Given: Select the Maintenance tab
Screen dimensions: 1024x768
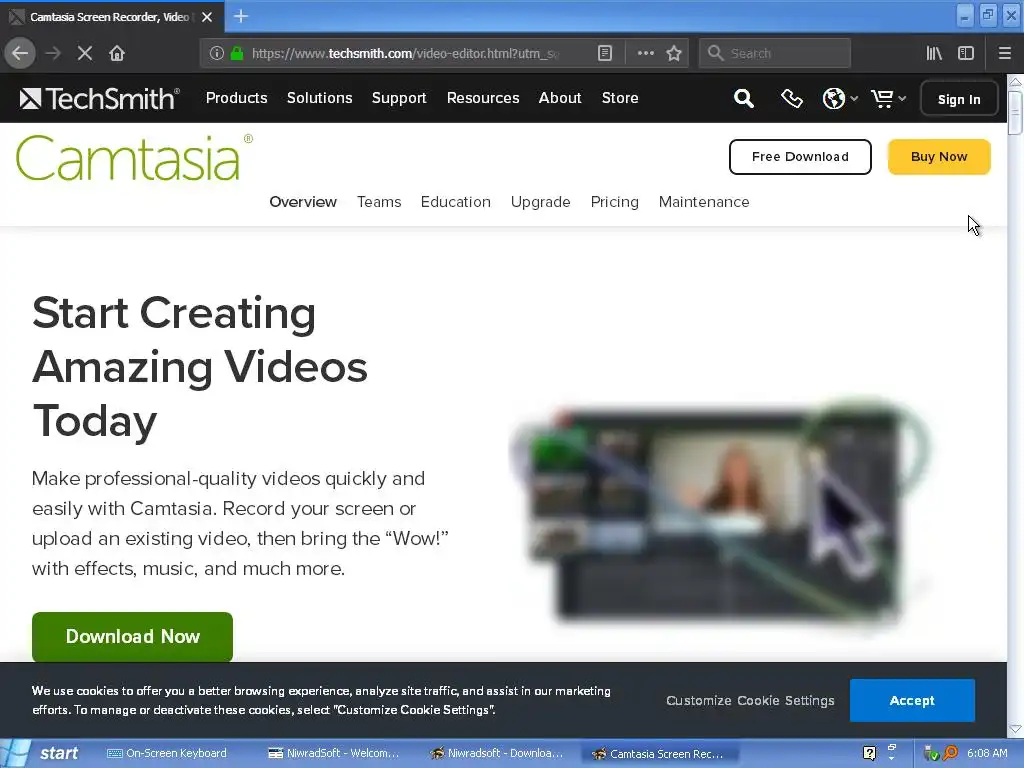Looking at the screenshot, I should pos(703,202).
